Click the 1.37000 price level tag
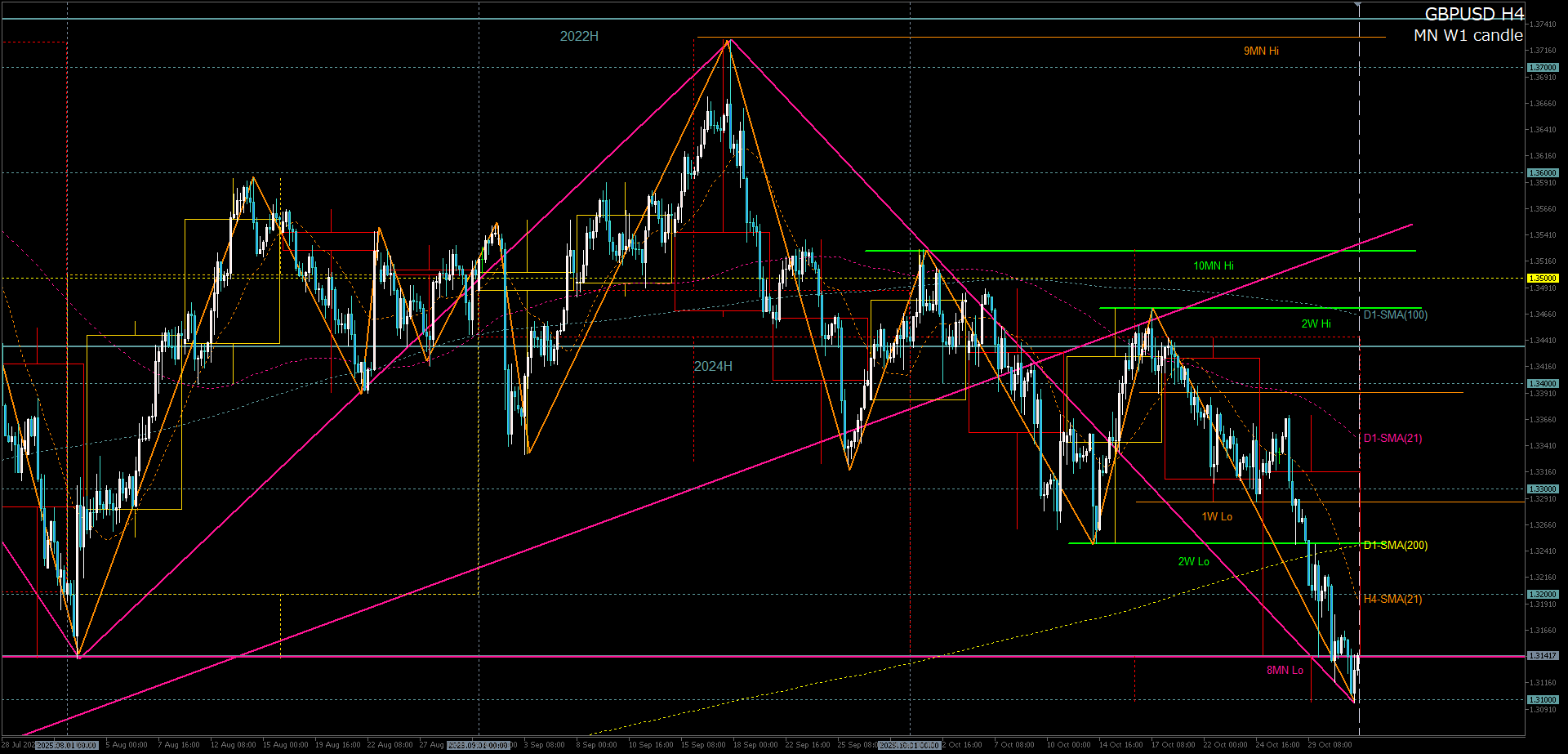This screenshot has width=1568, height=754. pos(1543,68)
